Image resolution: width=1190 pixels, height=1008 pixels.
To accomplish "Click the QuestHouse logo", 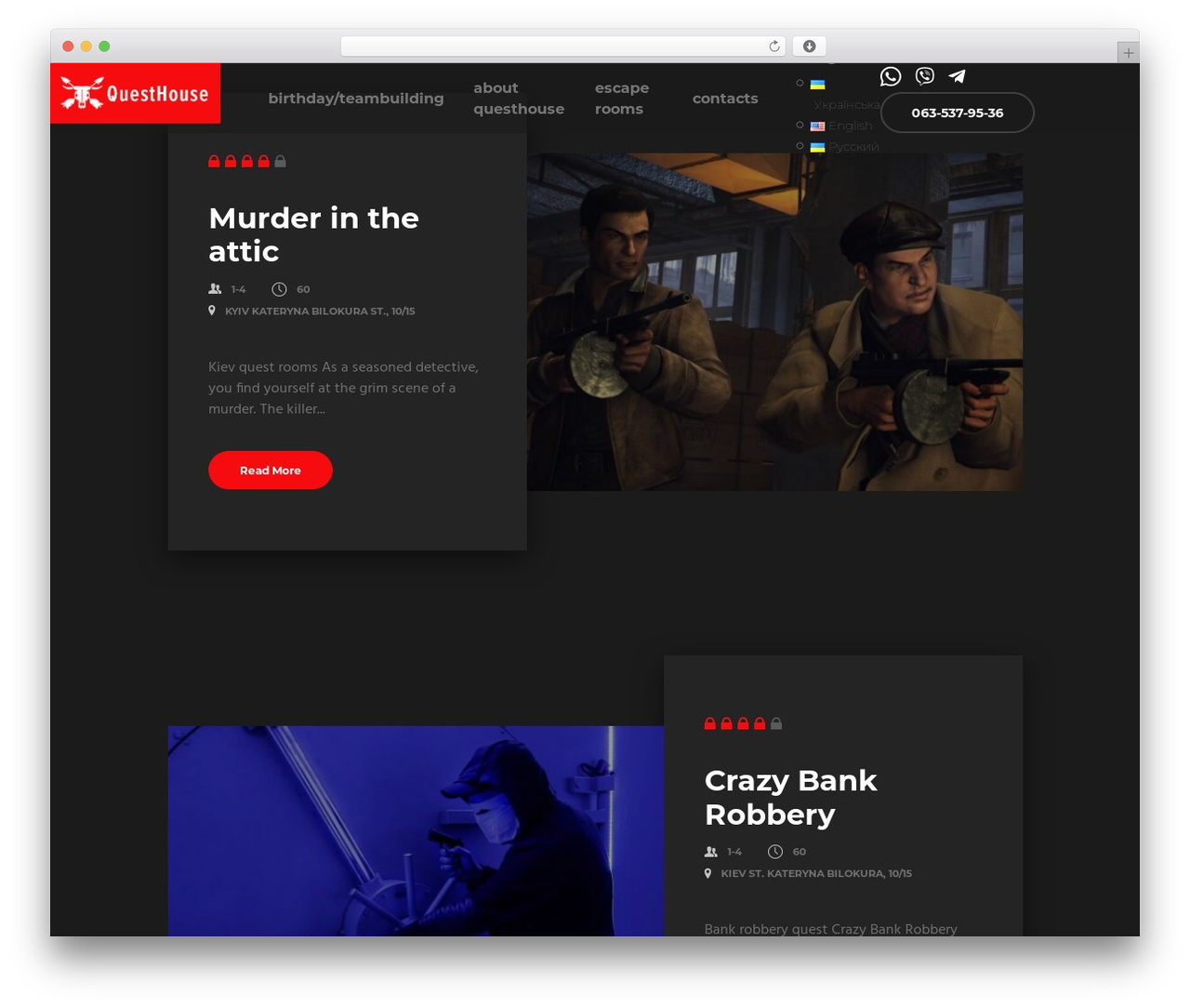I will coord(135,93).
